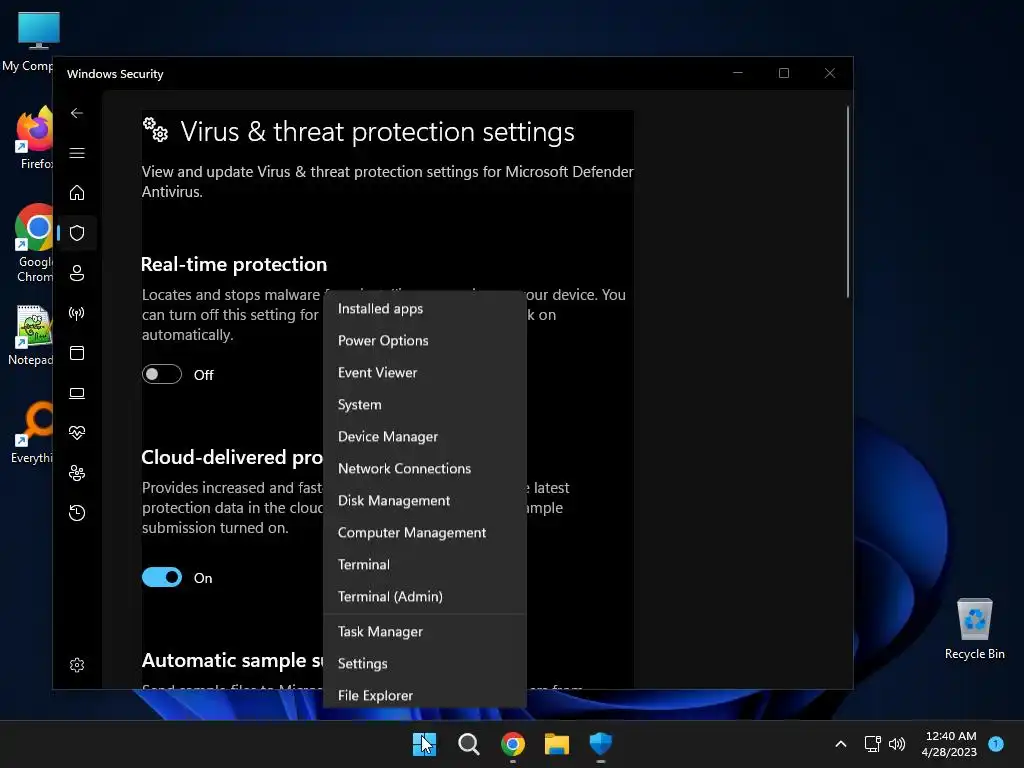Viewport: 1024px width, 768px height.
Task: Open App & browser control icon
Action: [x=77, y=353]
